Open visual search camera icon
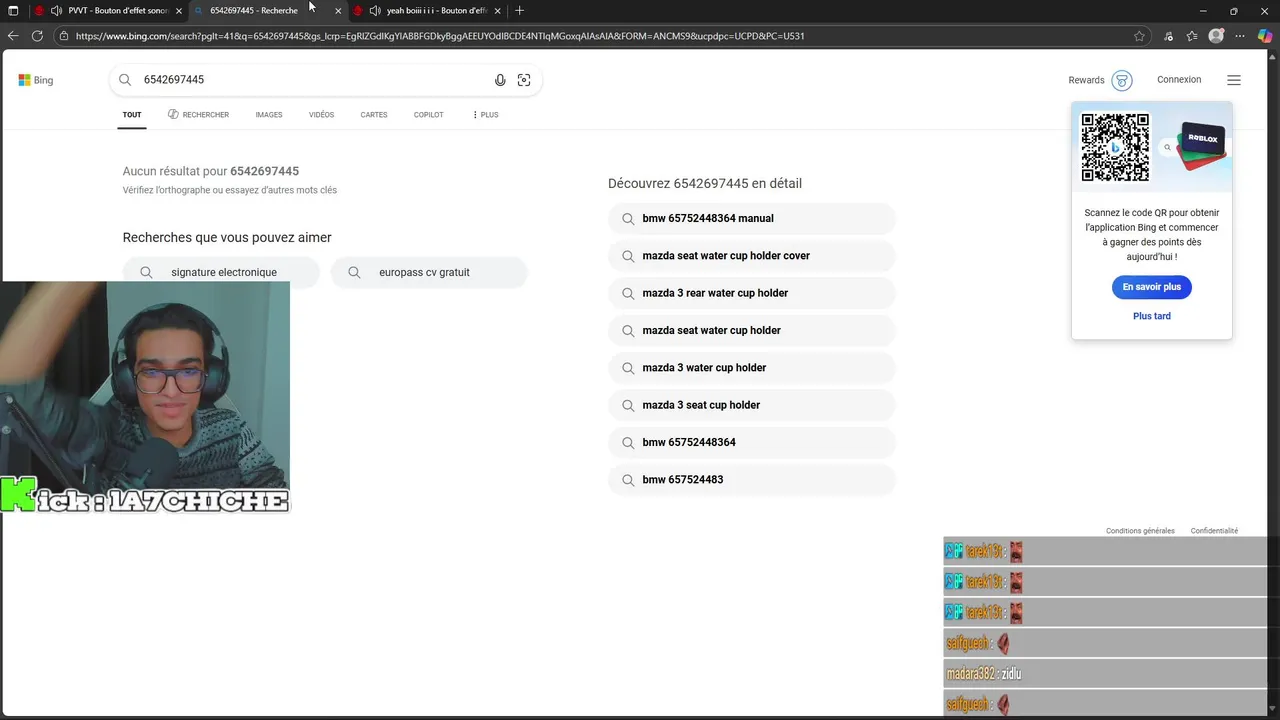 (524, 80)
